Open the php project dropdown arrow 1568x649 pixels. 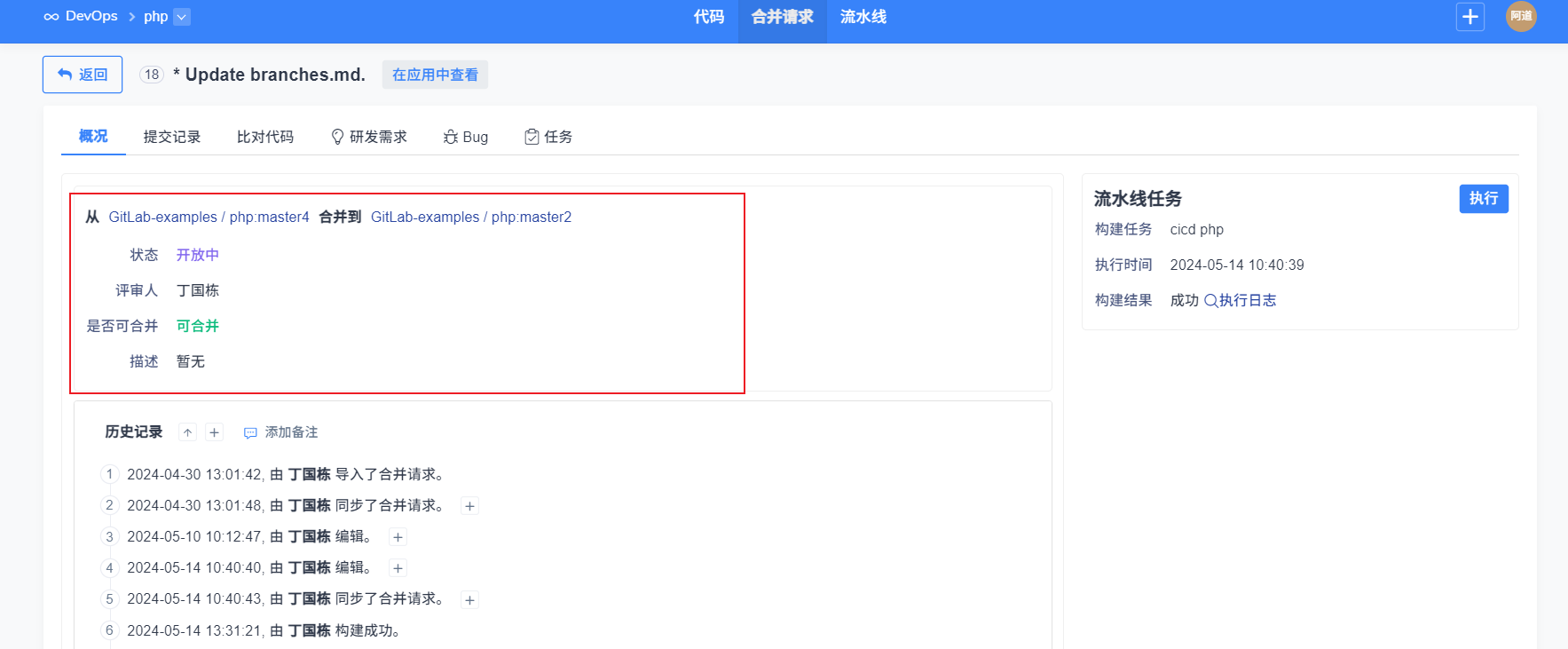(x=182, y=17)
